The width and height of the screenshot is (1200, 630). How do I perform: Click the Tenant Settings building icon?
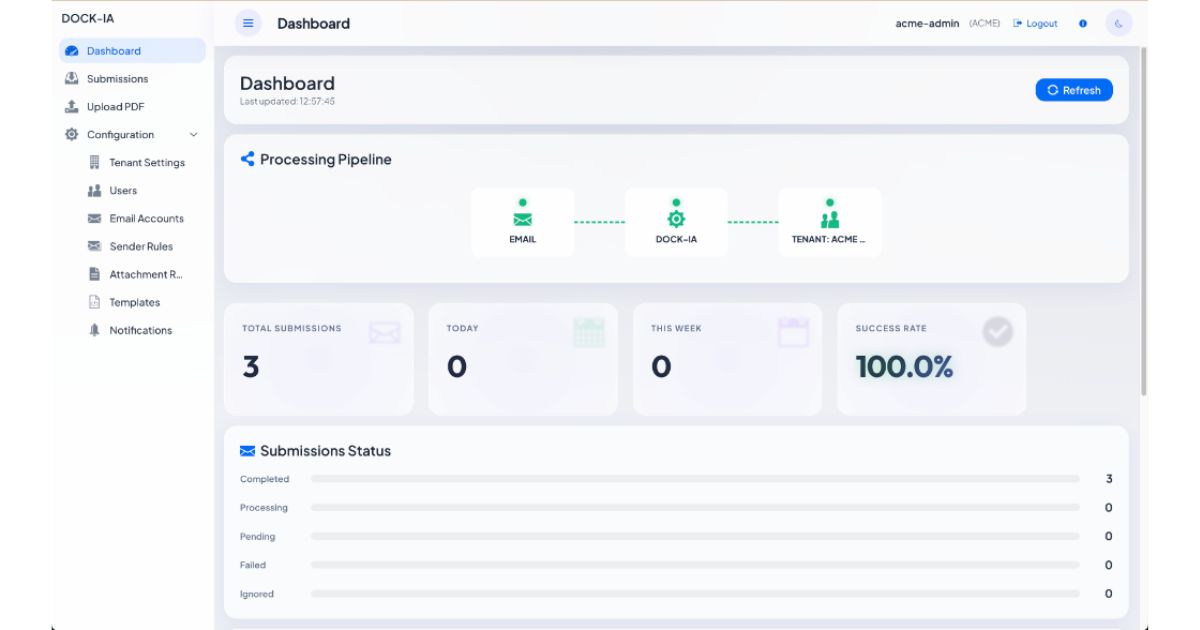(x=95, y=162)
